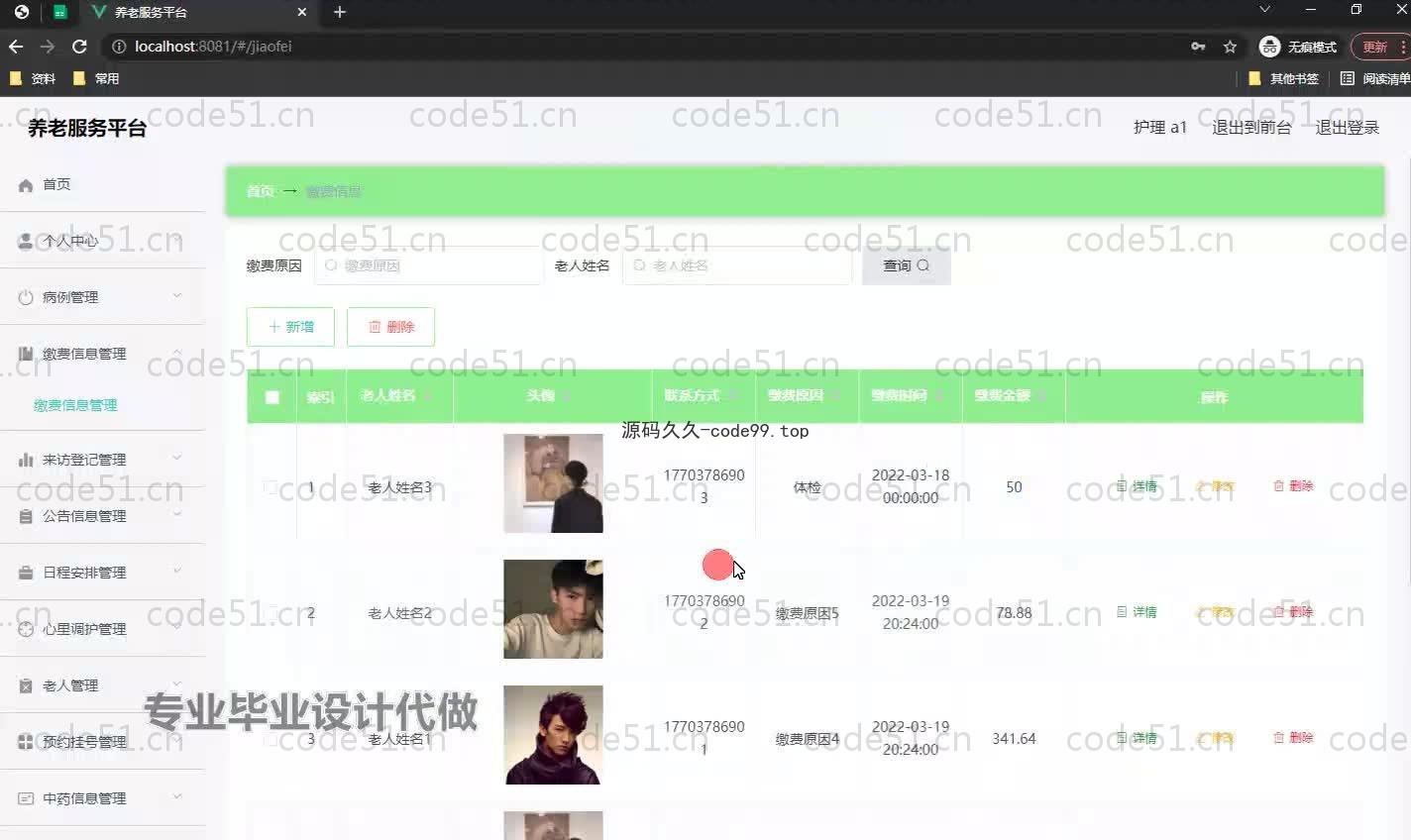Expand the 日程安排管理 chevron
This screenshot has width=1411, height=840.
pos(177,571)
